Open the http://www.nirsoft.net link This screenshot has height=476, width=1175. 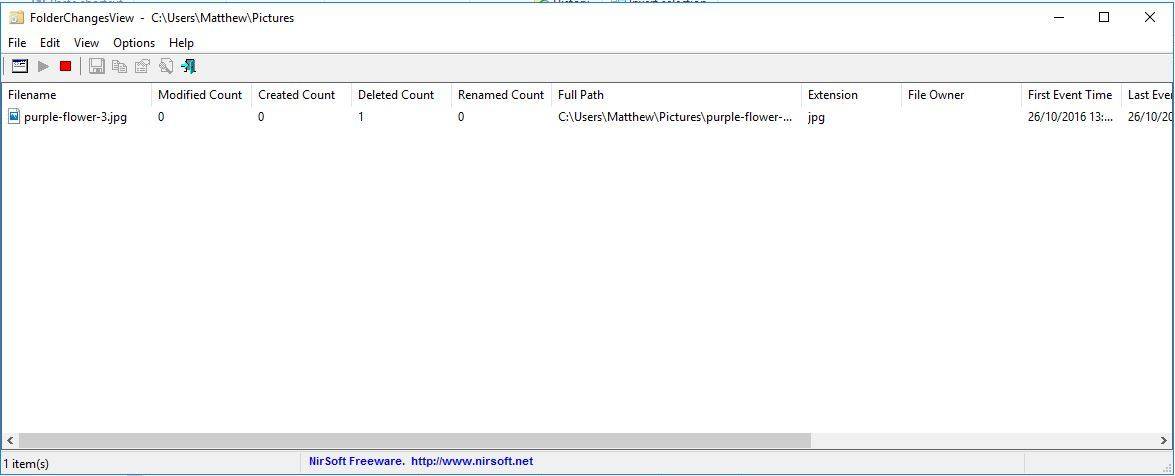click(x=472, y=462)
